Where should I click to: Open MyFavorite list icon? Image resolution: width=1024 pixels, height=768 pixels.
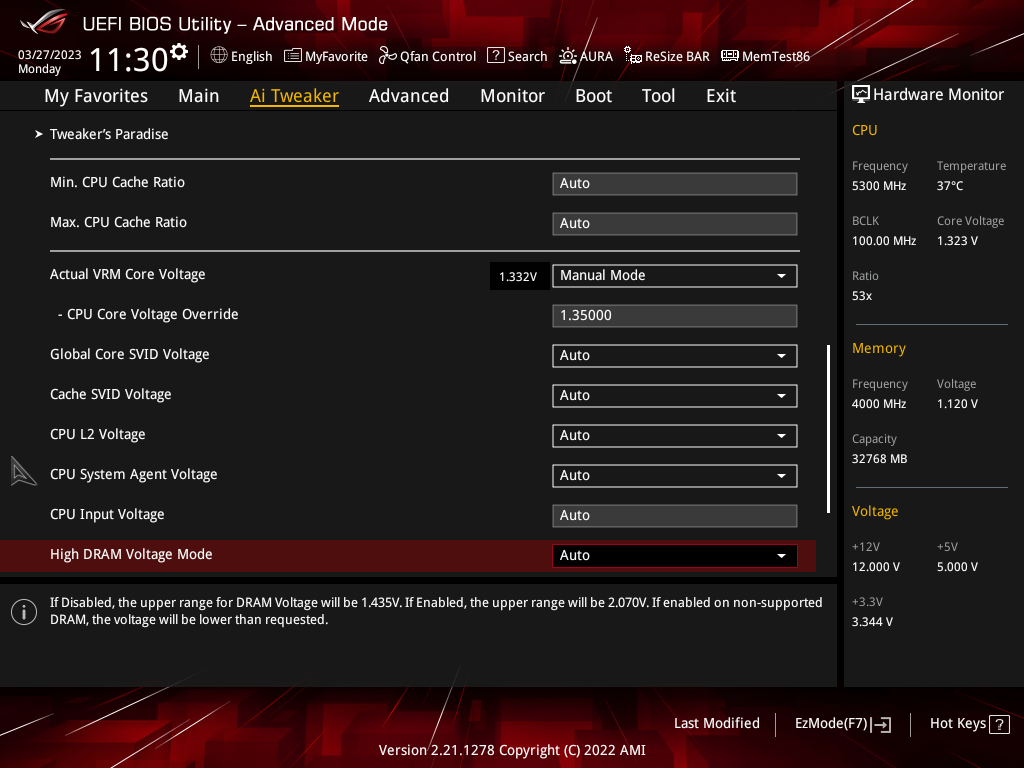293,56
